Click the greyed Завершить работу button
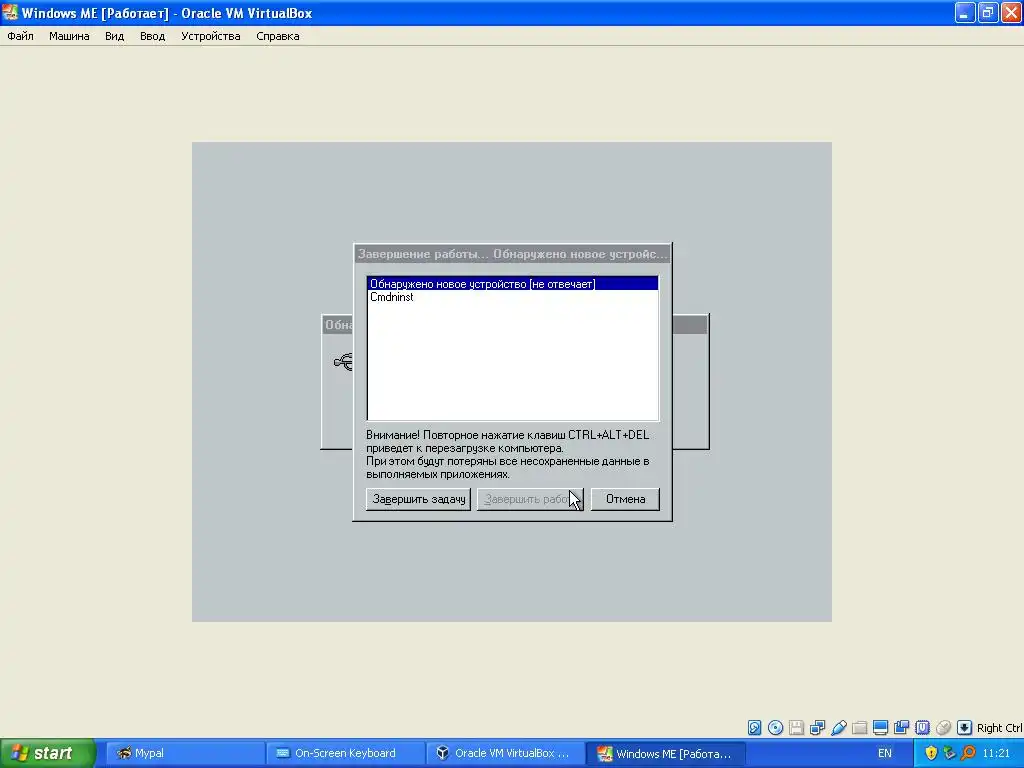1024x768 pixels. pyautogui.click(x=530, y=499)
